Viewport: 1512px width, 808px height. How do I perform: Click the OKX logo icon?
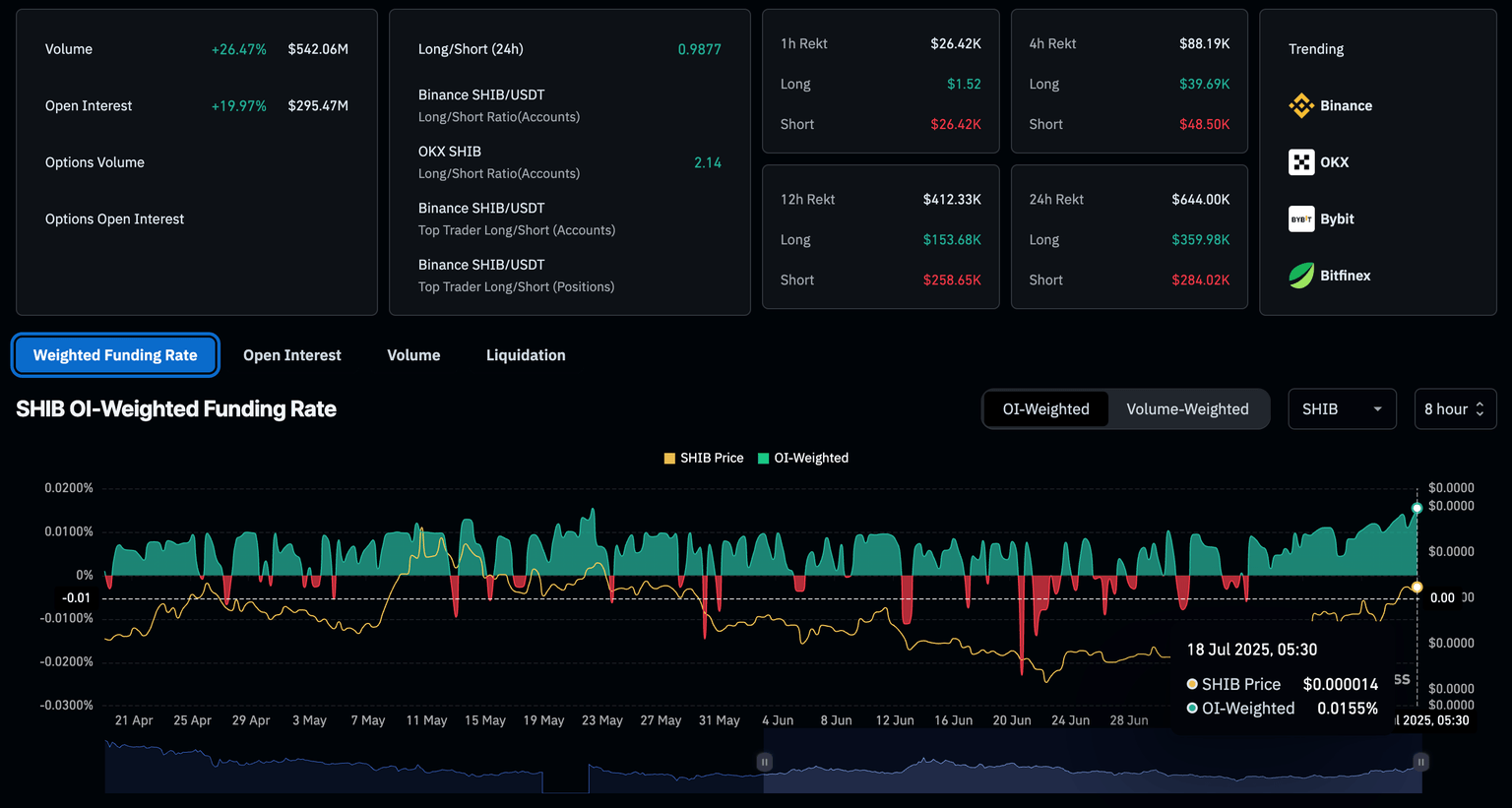[1301, 162]
